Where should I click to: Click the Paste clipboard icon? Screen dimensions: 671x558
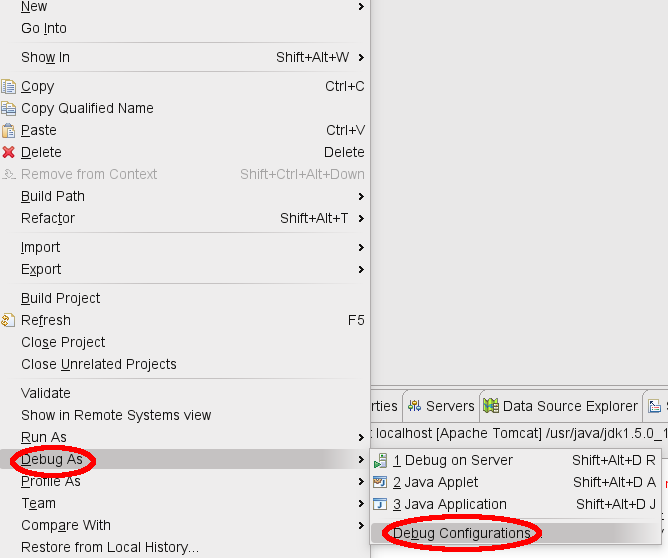(x=9, y=131)
